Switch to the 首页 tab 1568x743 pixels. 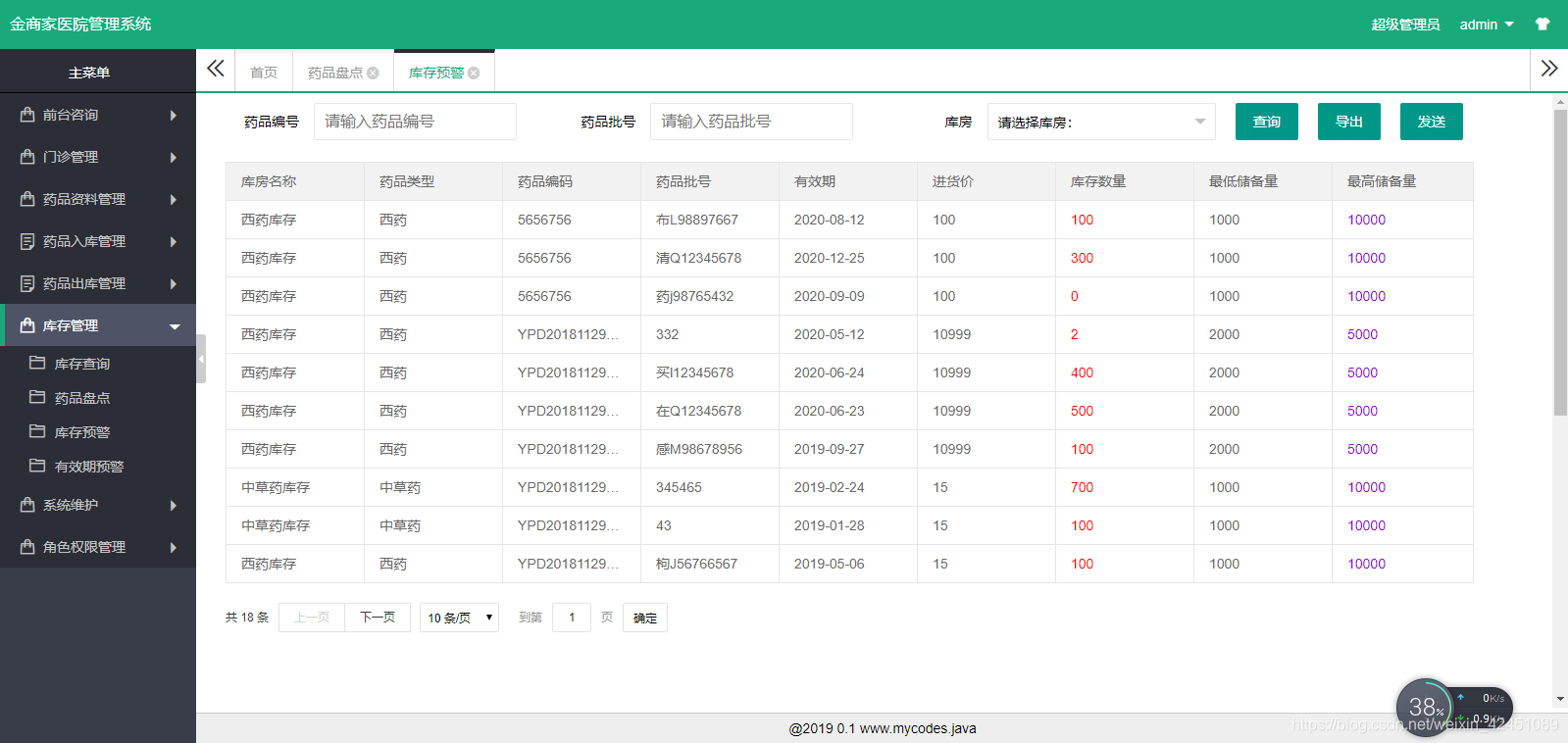point(264,73)
